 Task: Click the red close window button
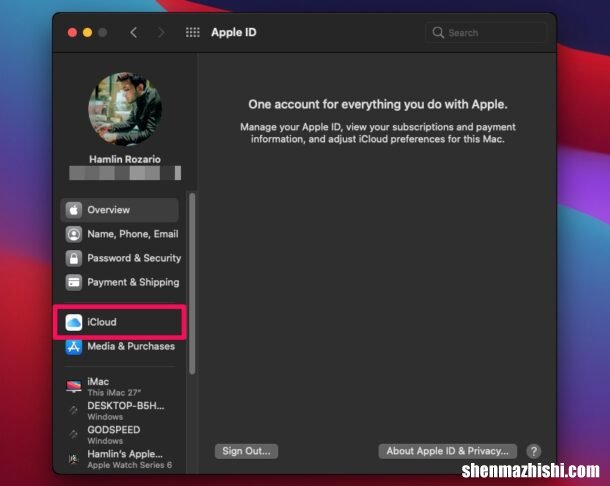(x=72, y=32)
